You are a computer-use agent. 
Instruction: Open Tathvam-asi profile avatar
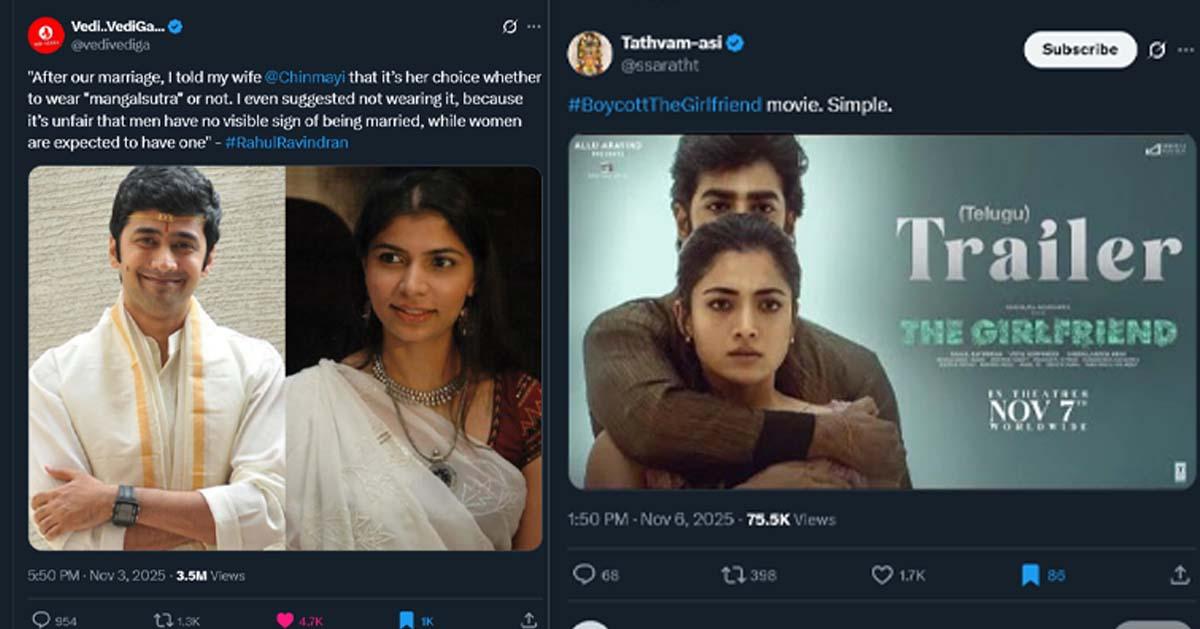point(590,53)
